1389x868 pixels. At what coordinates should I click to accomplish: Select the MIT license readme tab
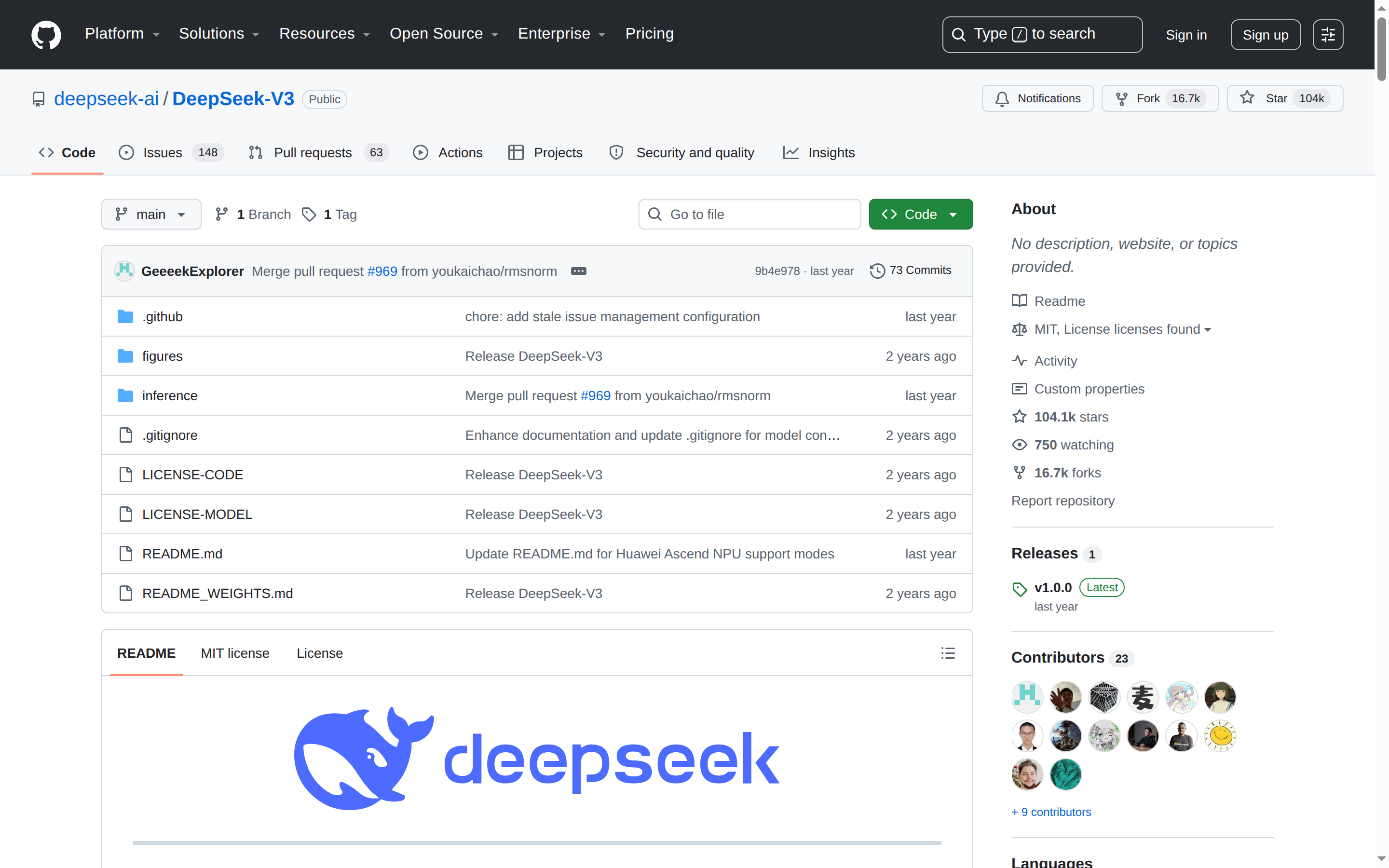(235, 653)
